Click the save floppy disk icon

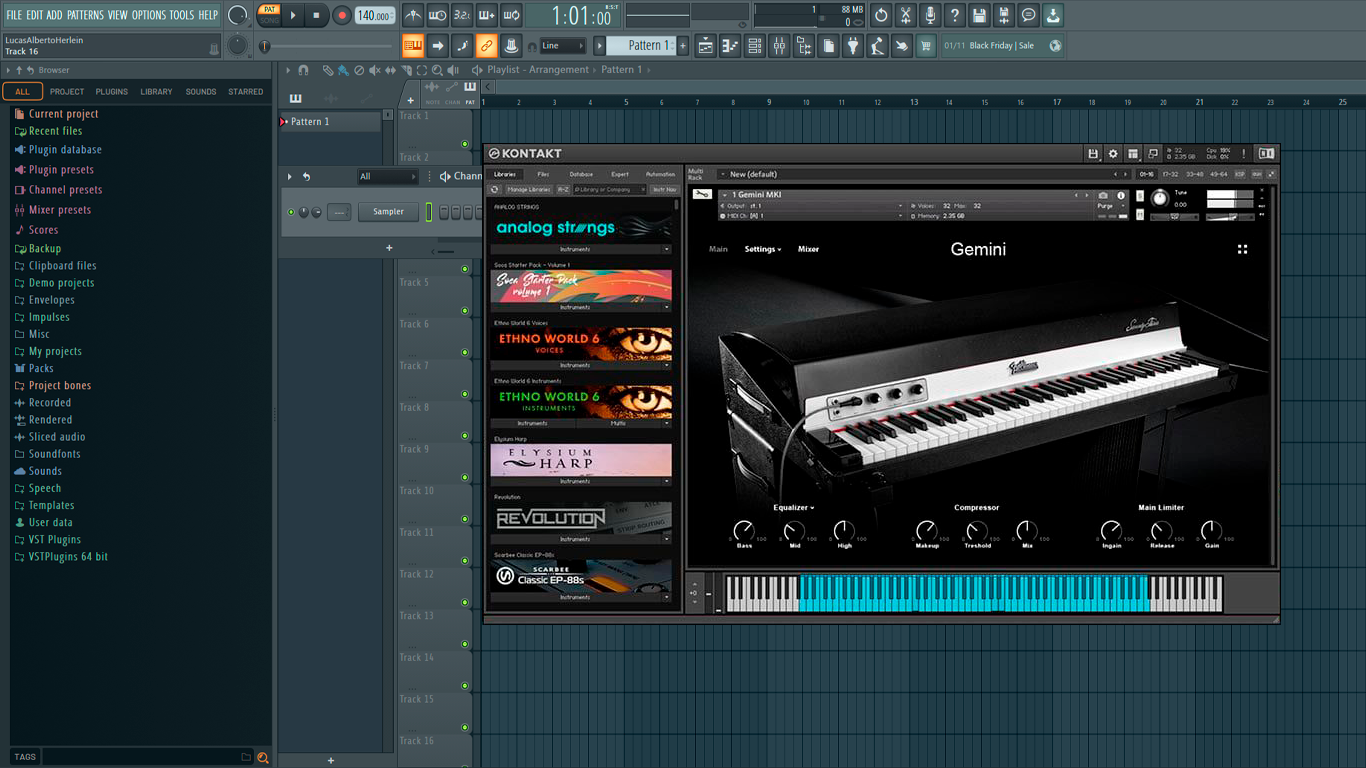(980, 15)
